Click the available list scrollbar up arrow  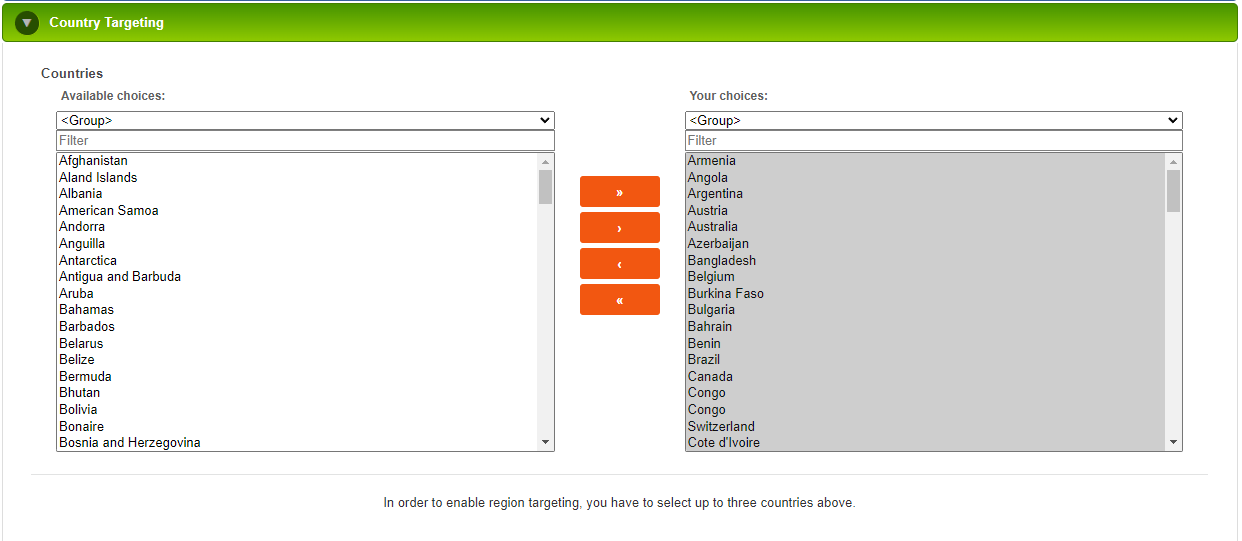545,161
